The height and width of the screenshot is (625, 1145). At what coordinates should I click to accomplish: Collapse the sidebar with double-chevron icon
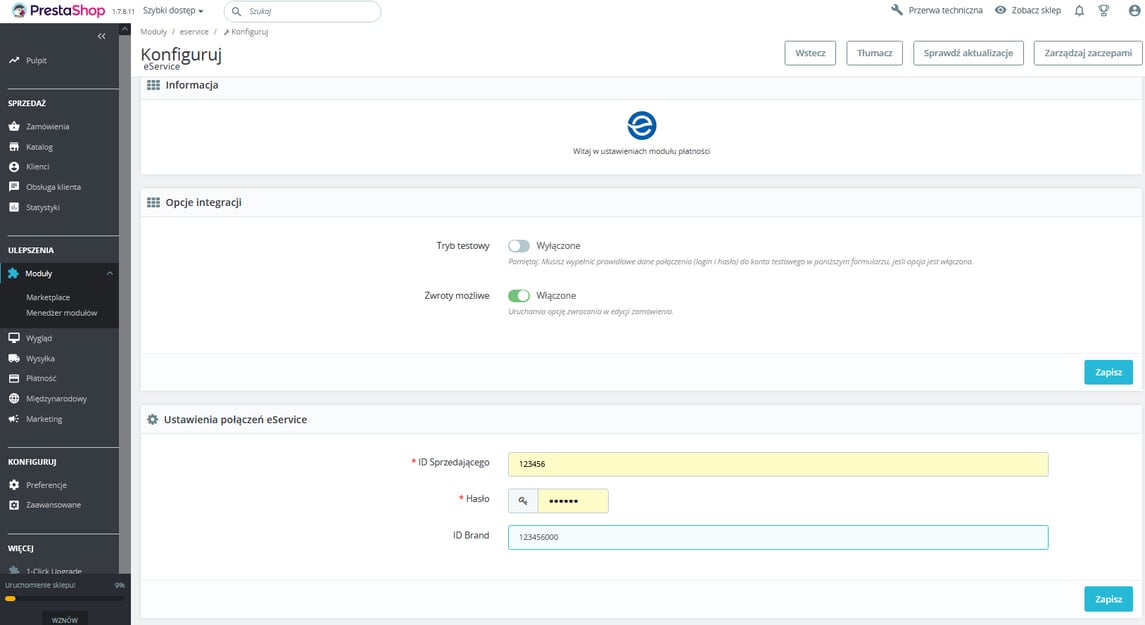[x=102, y=37]
